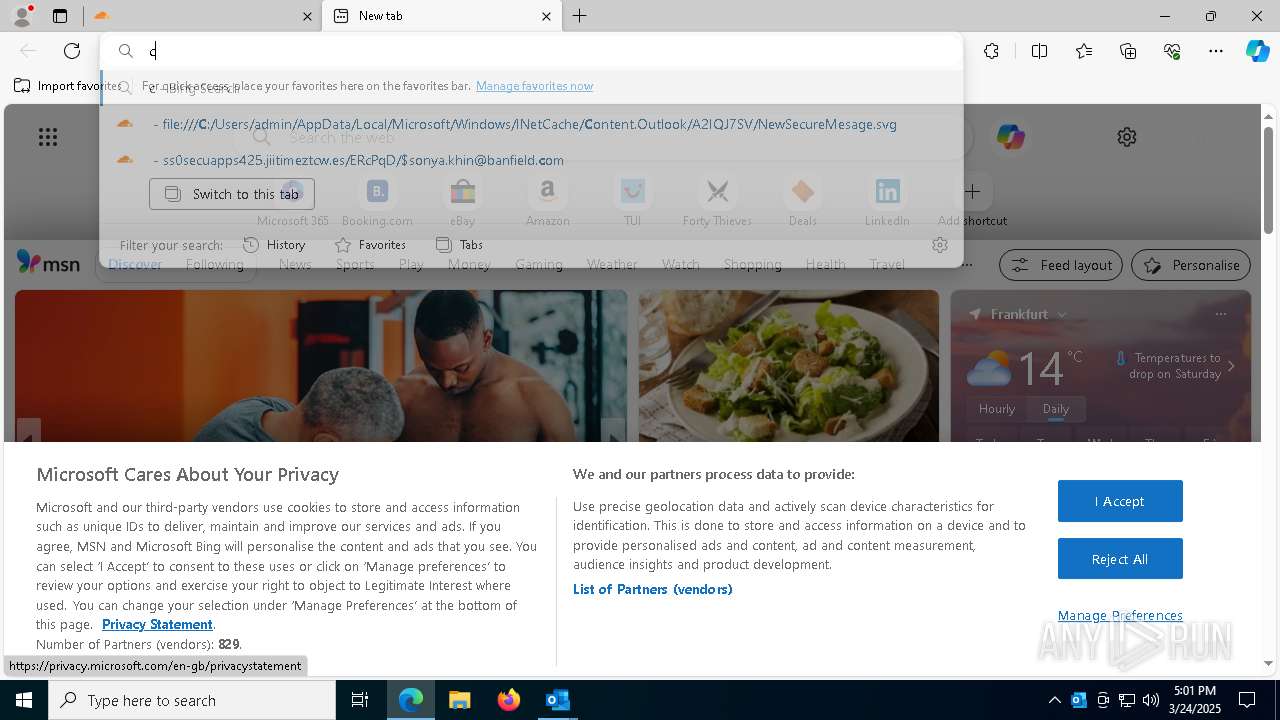Open the Privacy Statement link

157,624
